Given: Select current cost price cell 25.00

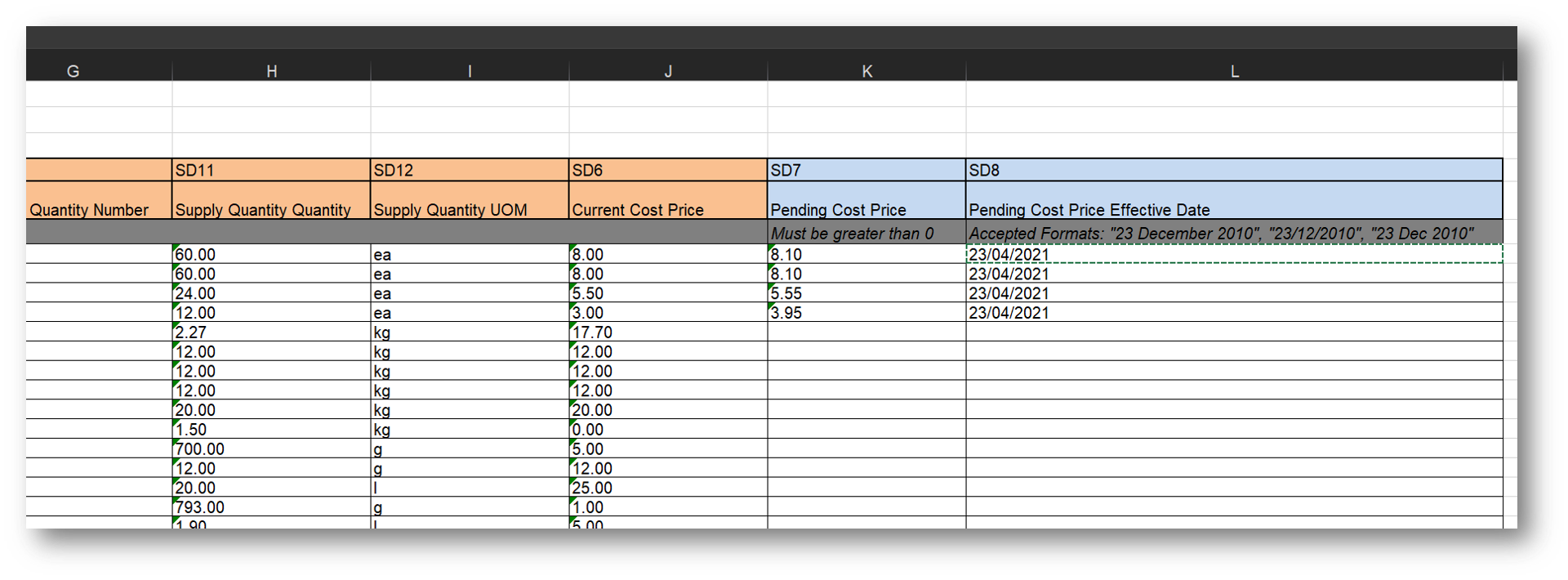Looking at the screenshot, I should (668, 488).
